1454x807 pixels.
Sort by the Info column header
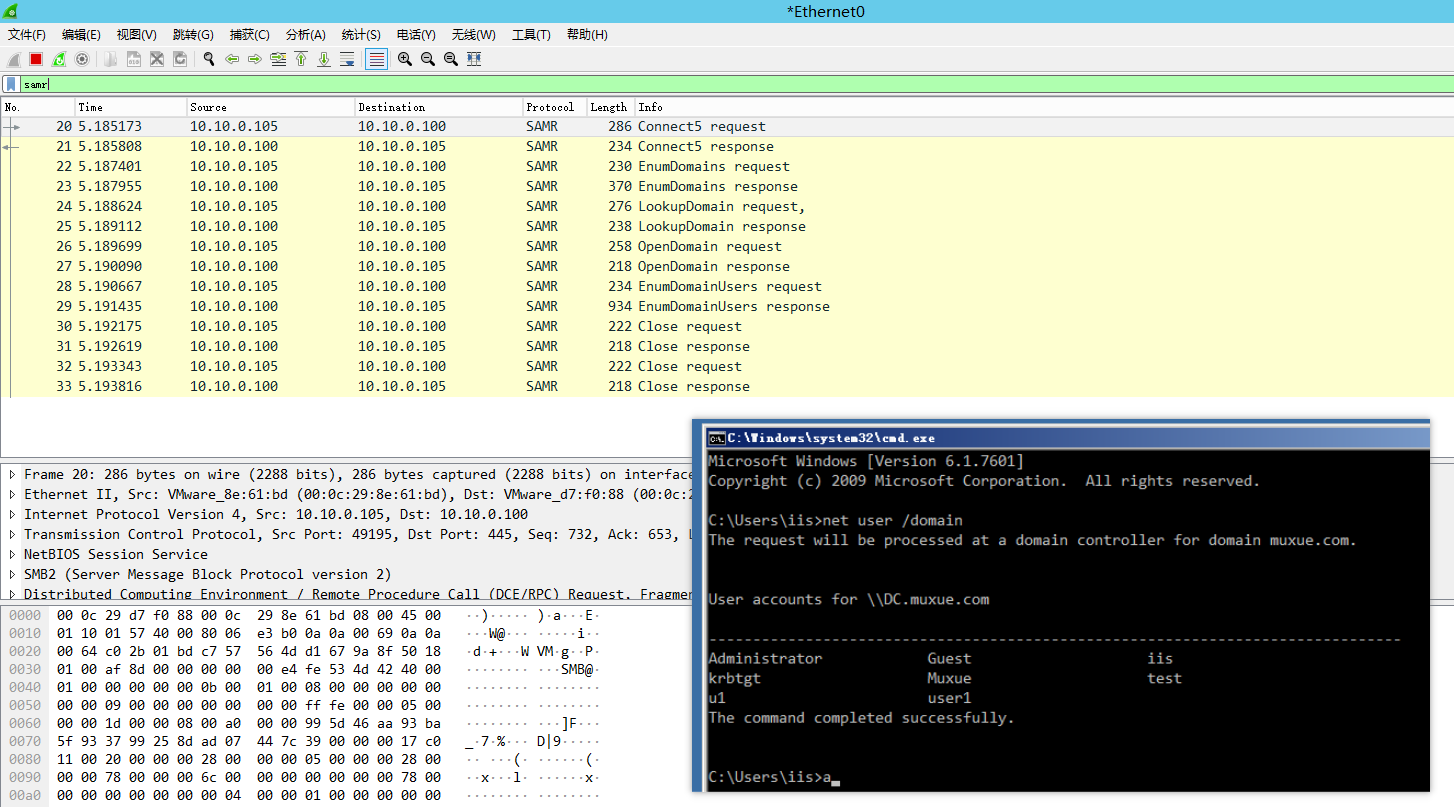pyautogui.click(x=1044, y=107)
